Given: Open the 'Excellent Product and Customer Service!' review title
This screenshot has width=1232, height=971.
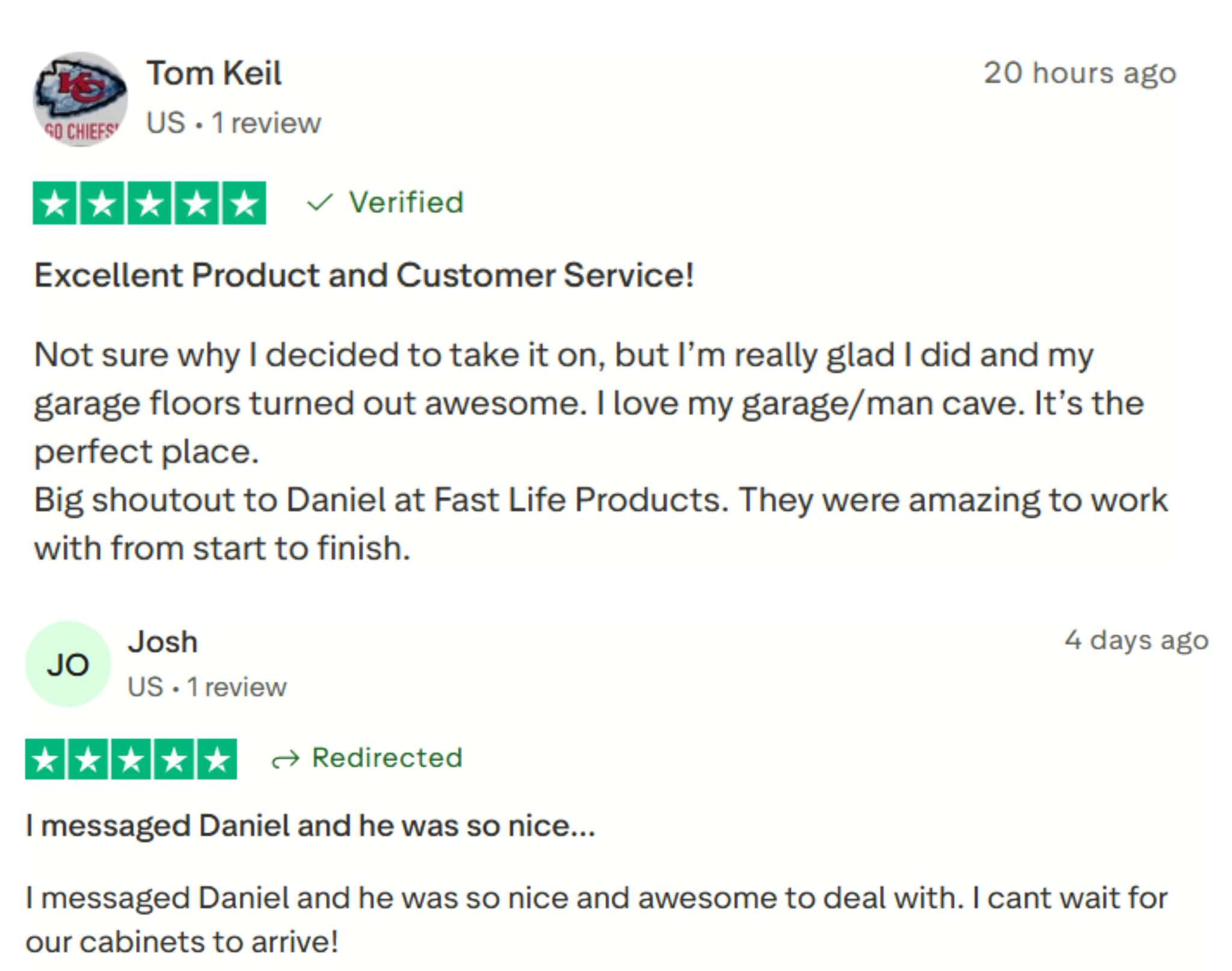Looking at the screenshot, I should point(364,276).
